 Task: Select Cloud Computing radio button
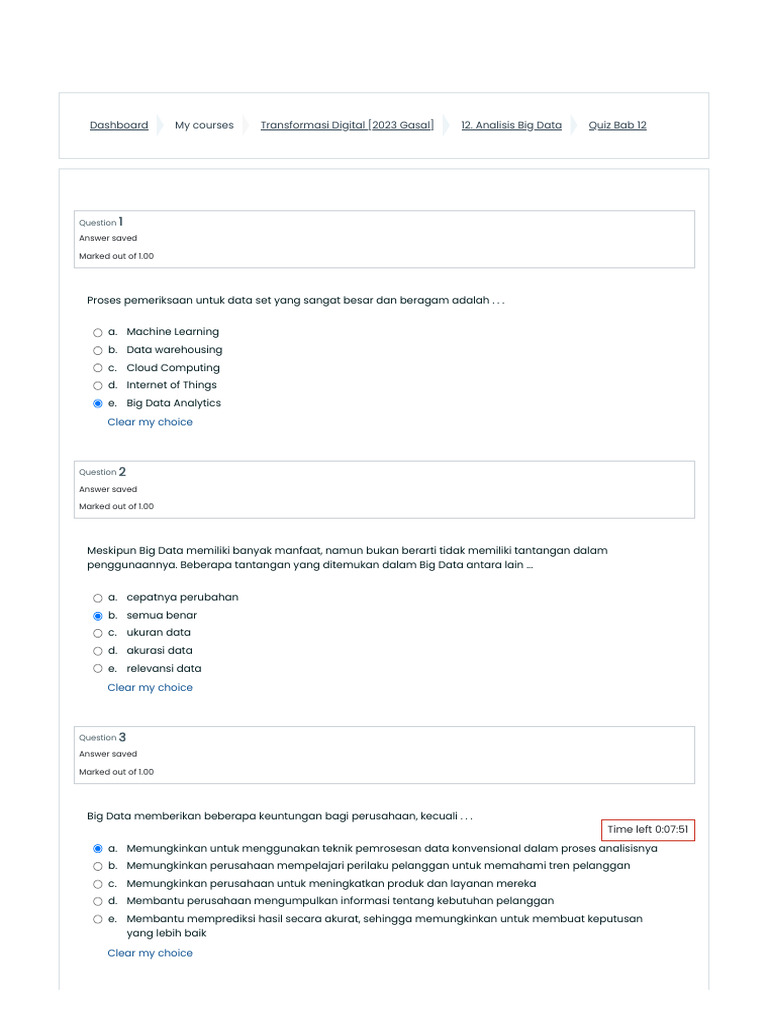pos(98,368)
